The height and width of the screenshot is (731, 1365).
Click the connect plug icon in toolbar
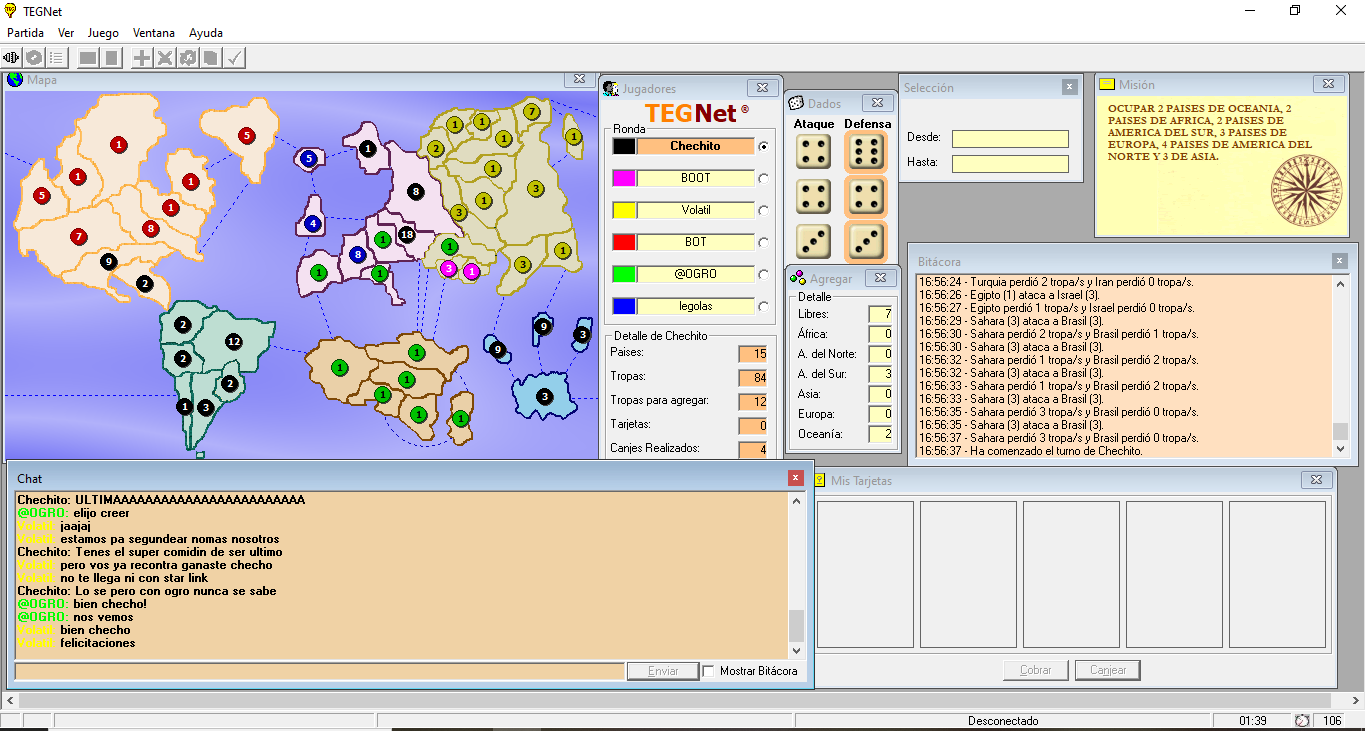[x=12, y=58]
